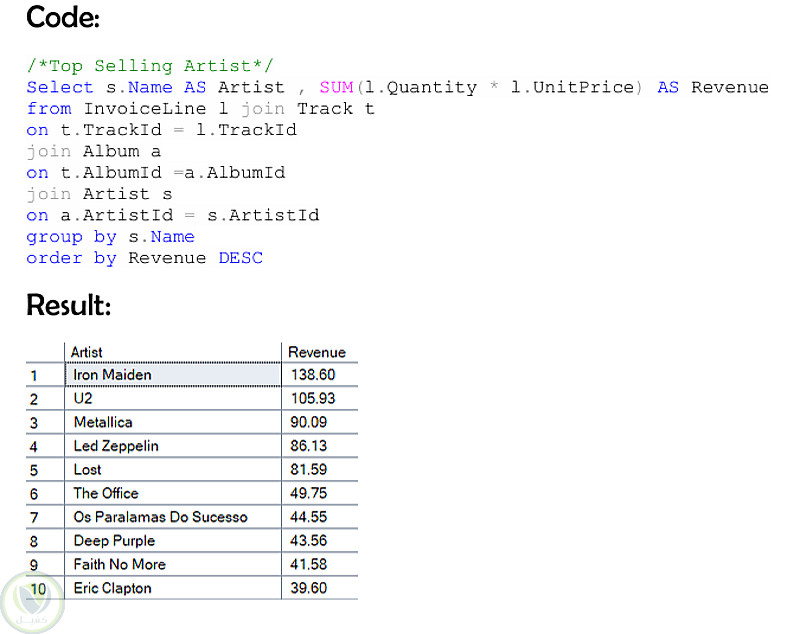Screen dimensions: 800x634
Task: Click the Code: heading
Action: tap(63, 18)
